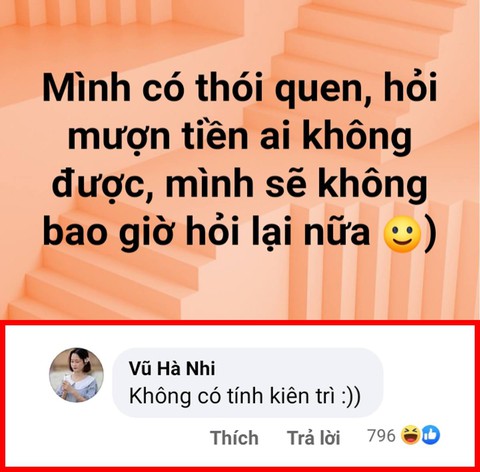View the 796 reactions count

tap(381, 435)
